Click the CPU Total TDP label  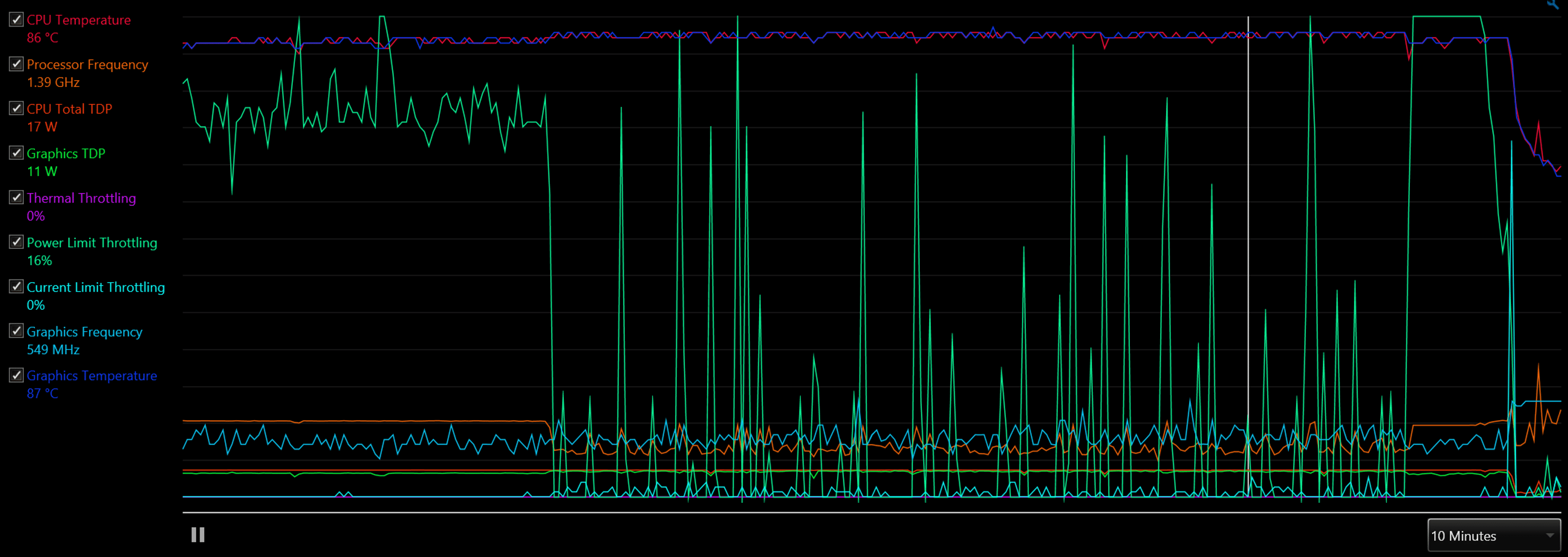(x=69, y=109)
